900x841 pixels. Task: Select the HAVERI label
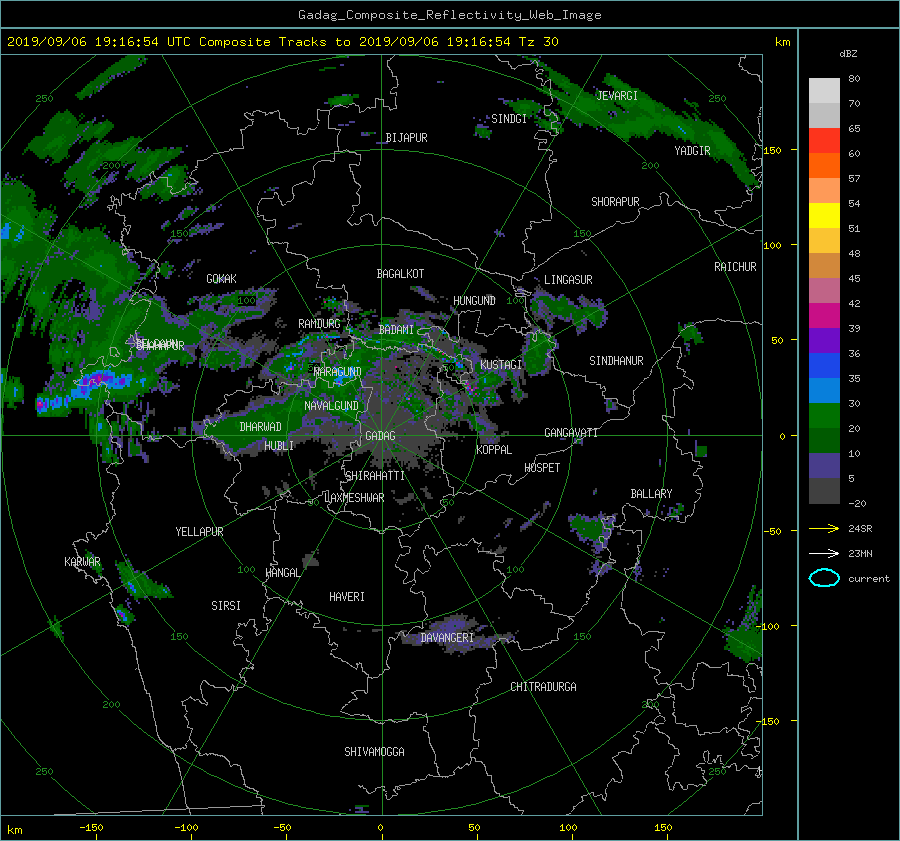347,597
